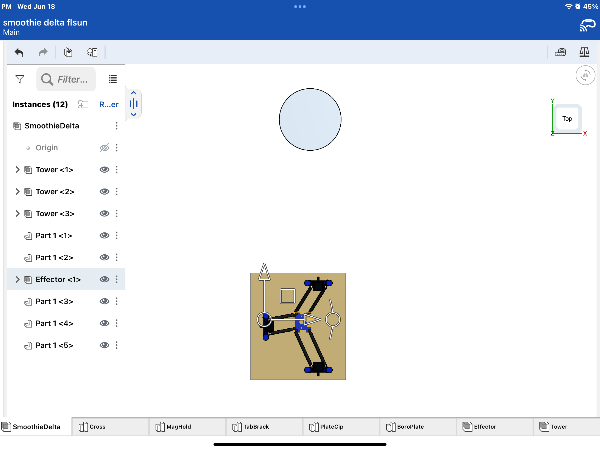The width and height of the screenshot is (600, 450).
Task: Tap the panel collapse handle beside the instances list
Action: tap(134, 103)
